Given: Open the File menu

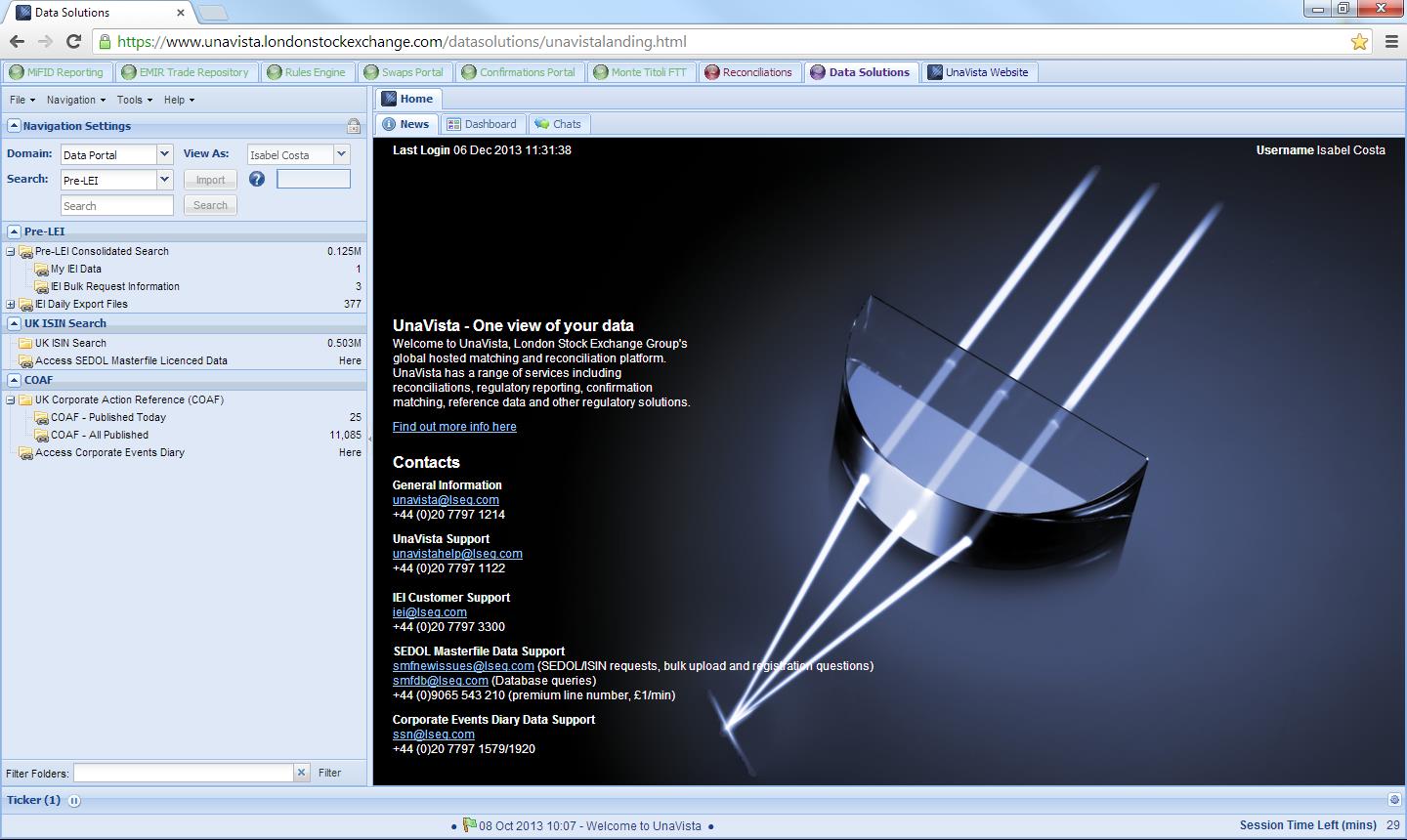Looking at the screenshot, I should click(x=22, y=100).
